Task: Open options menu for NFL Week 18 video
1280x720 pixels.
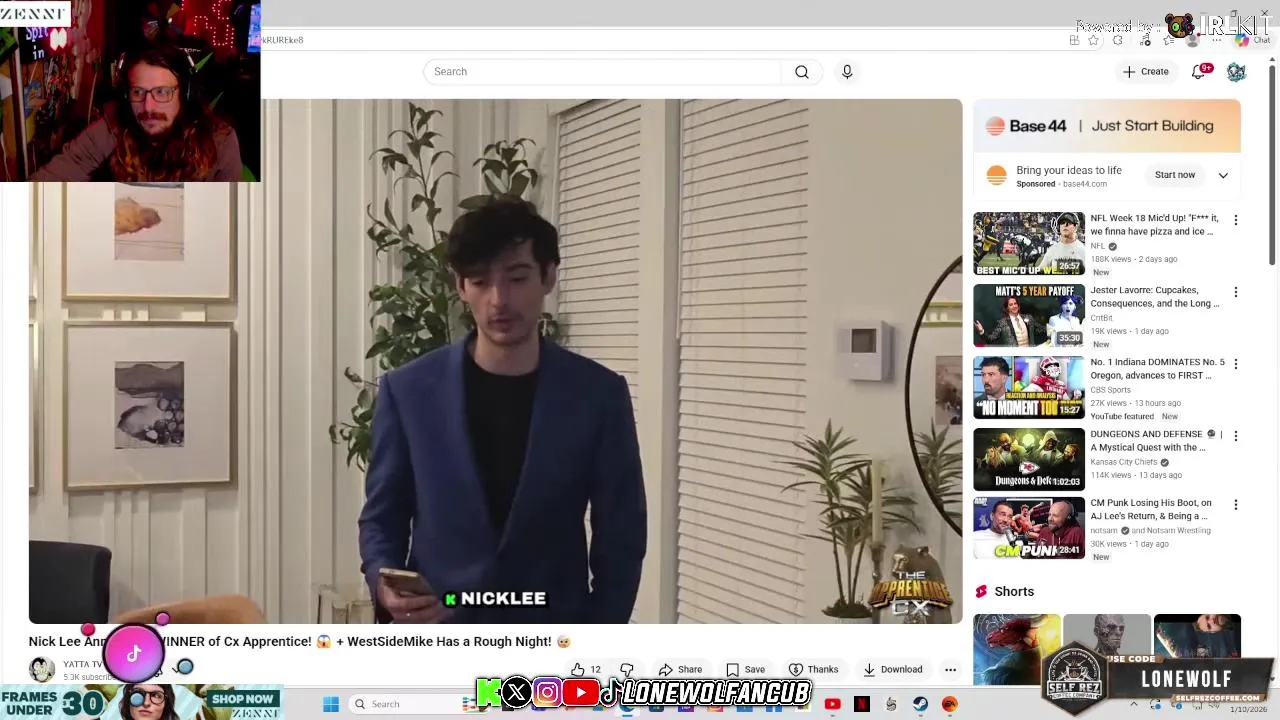Action: 1236,220
